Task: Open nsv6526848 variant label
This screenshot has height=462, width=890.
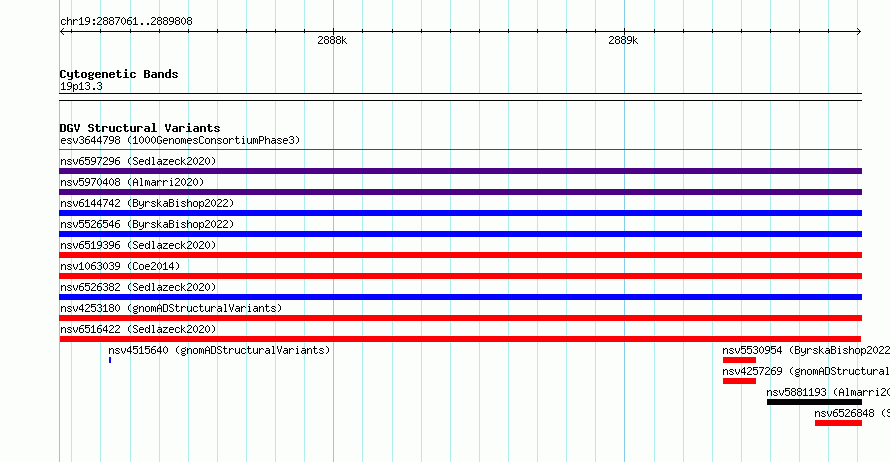Action: [852, 413]
